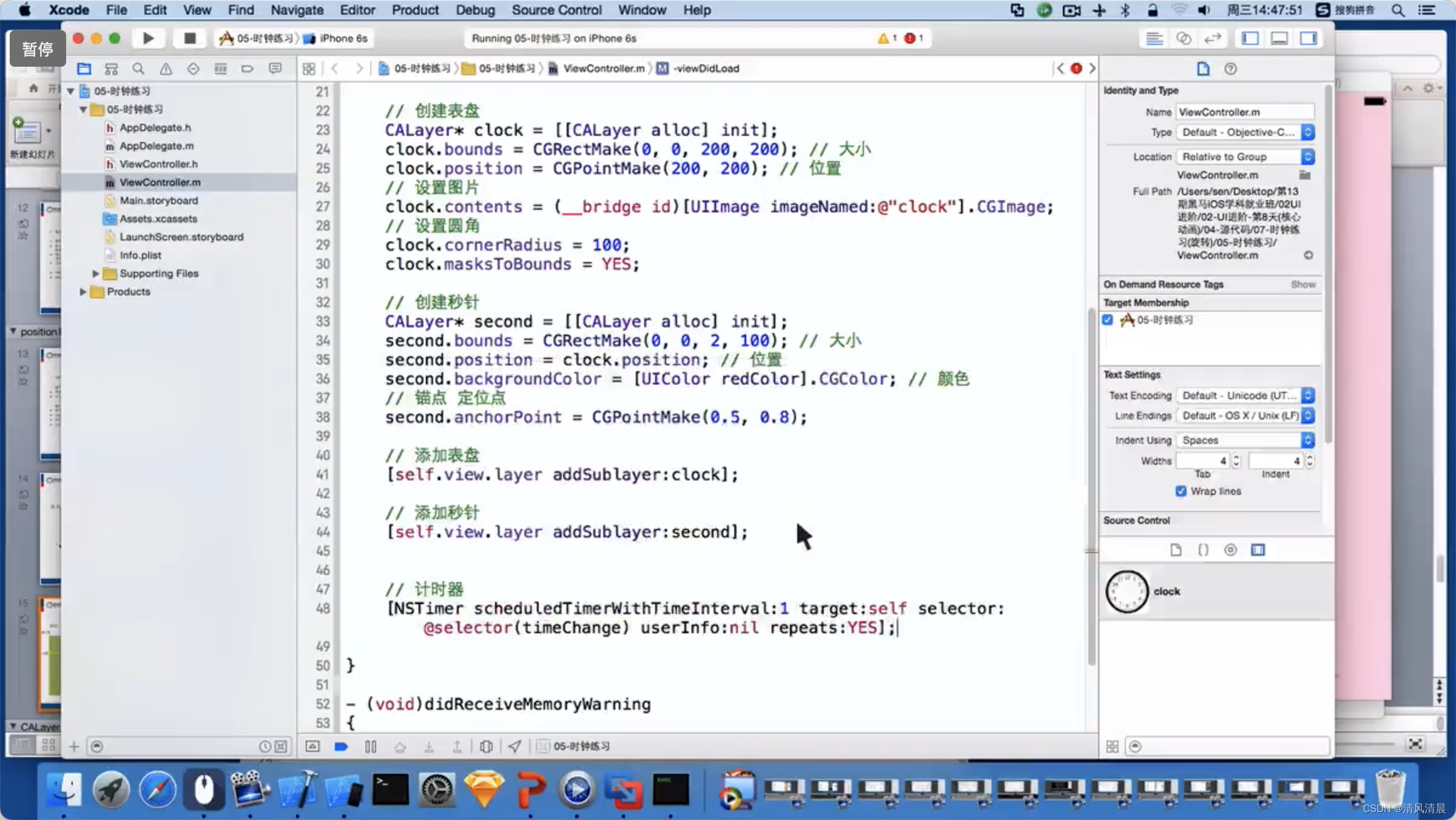The height and width of the screenshot is (820, 1456).
Task: Open the Debug menu in menu bar
Action: pyautogui.click(x=473, y=10)
